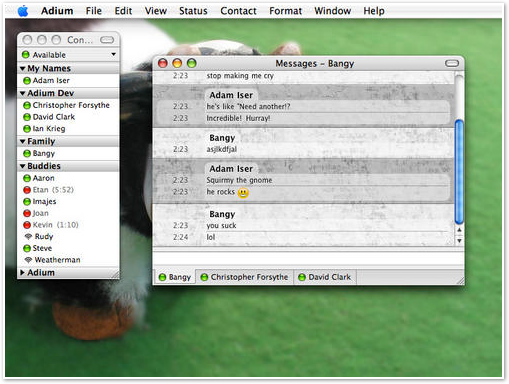Select contact Adam Iser in list

pos(68,80)
